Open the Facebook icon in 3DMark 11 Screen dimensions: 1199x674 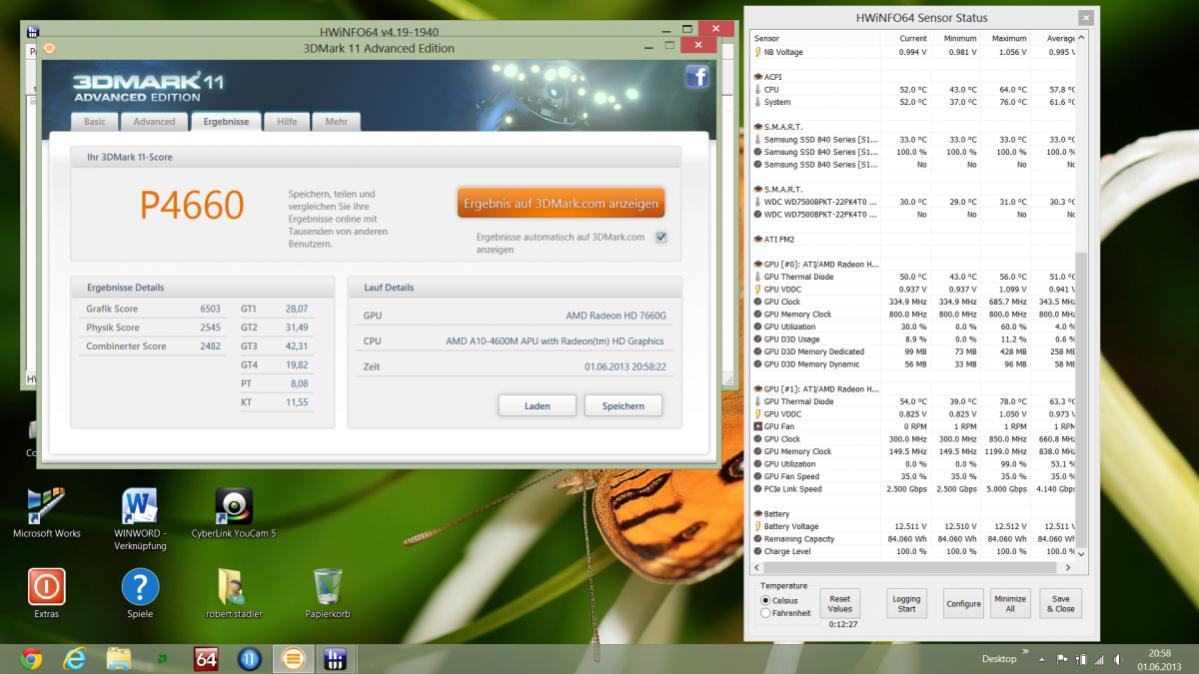pos(697,77)
